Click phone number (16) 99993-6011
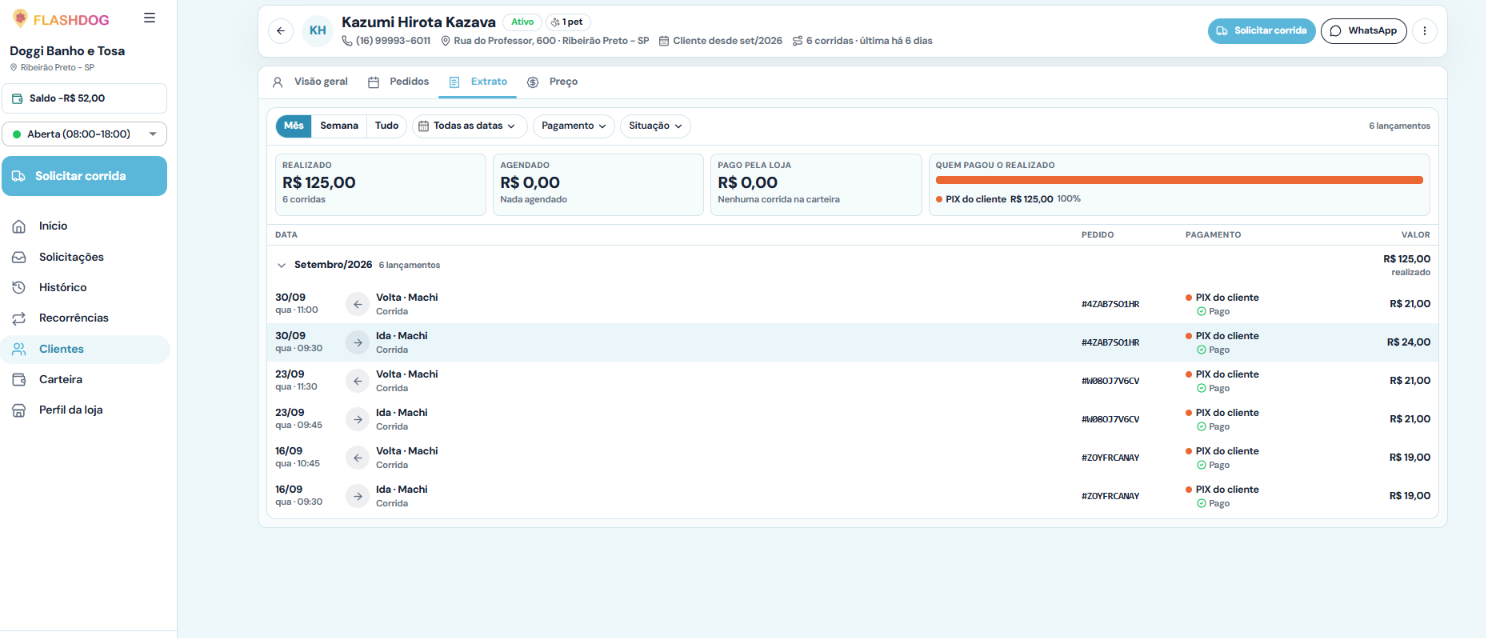The image size is (1486, 638). [393, 41]
